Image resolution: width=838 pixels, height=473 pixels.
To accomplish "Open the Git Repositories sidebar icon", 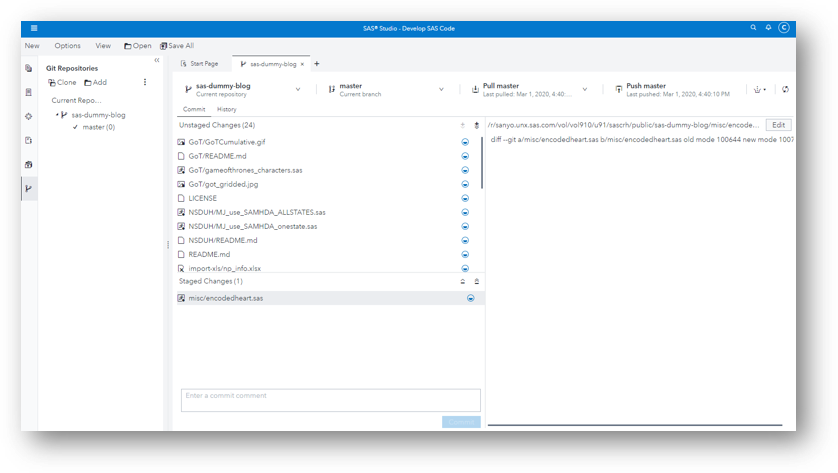I will (29, 189).
